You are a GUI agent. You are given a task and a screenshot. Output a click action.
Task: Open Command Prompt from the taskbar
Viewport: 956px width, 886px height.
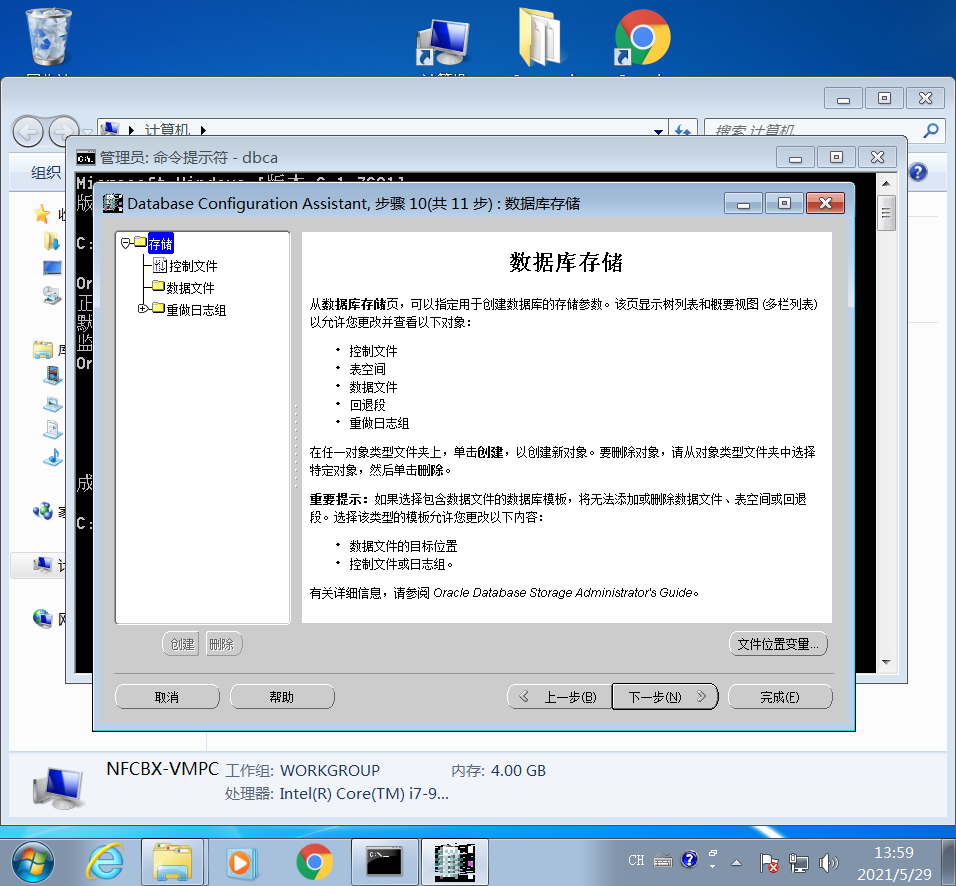pyautogui.click(x=385, y=861)
